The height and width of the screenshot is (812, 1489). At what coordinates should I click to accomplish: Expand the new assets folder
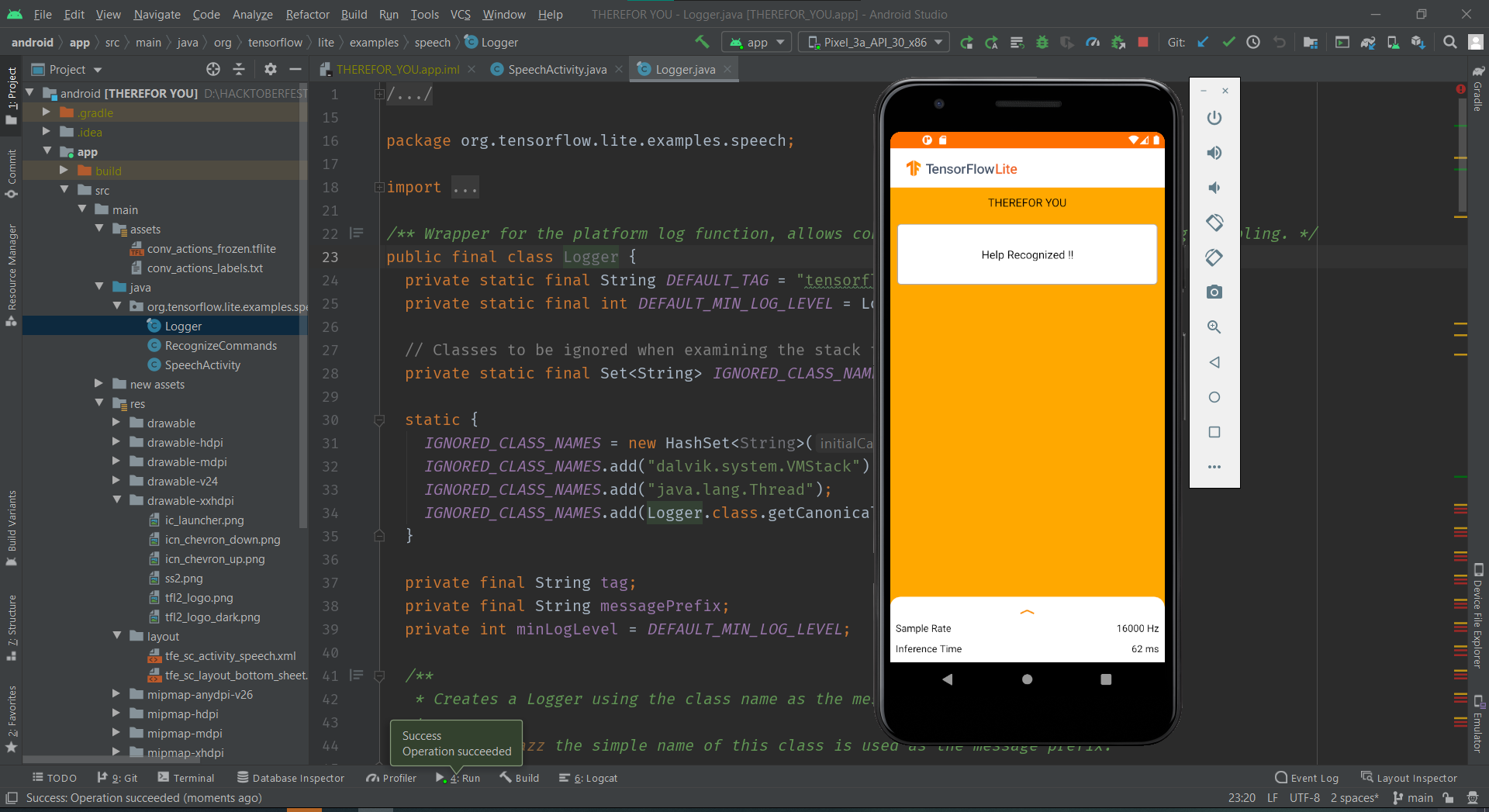click(x=99, y=384)
